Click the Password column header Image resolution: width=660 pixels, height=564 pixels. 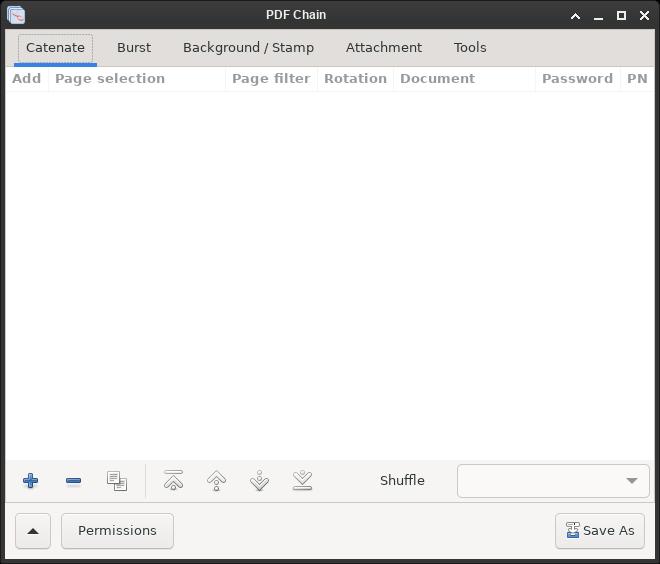578,79
